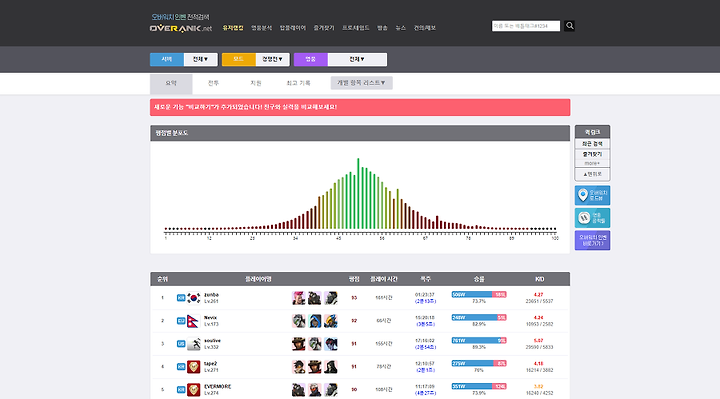Click the tallest green bar in distribution chart

pyautogui.click(x=358, y=194)
